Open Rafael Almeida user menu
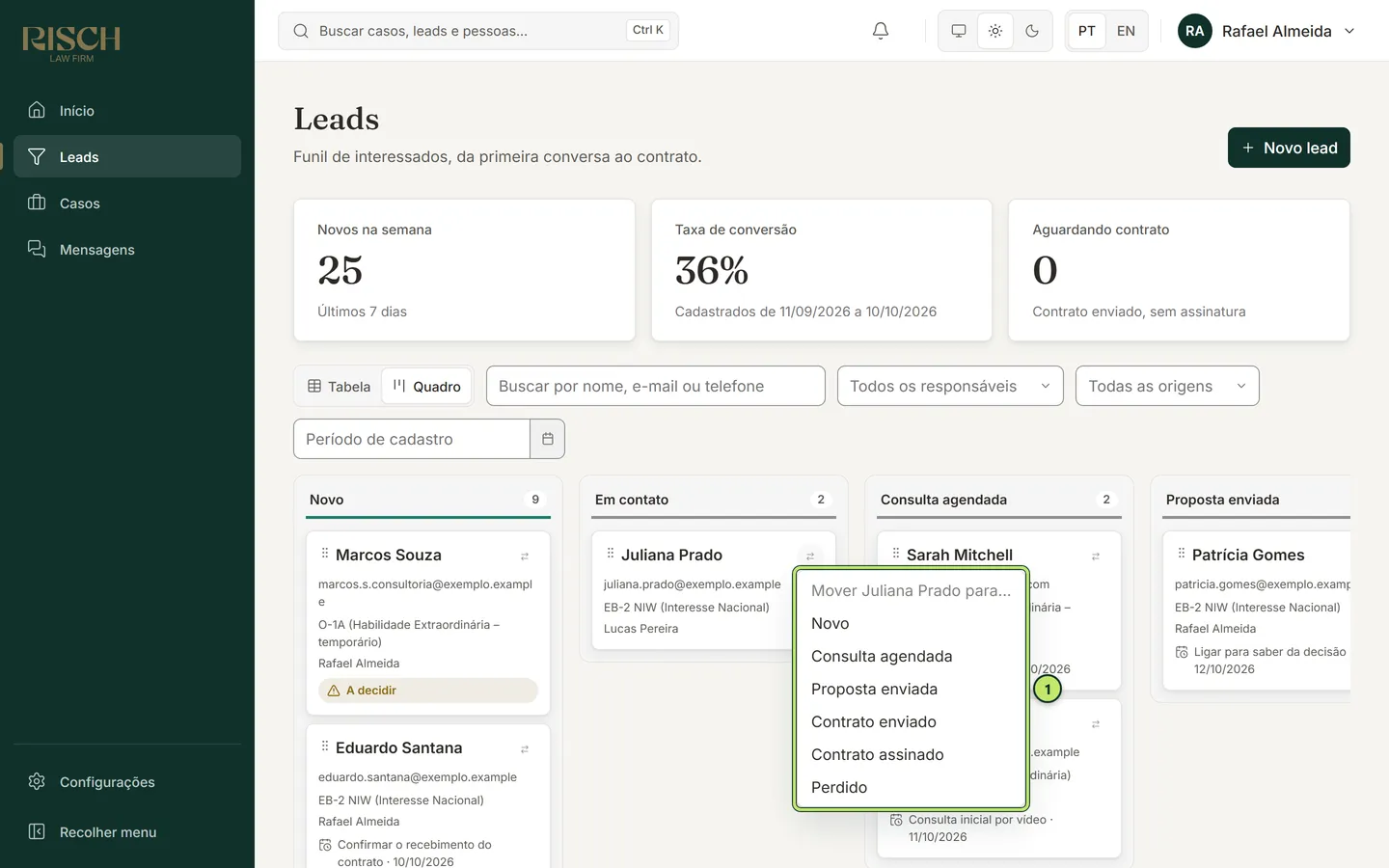Screen dimensions: 1389x868 pyautogui.click(x=1266, y=31)
